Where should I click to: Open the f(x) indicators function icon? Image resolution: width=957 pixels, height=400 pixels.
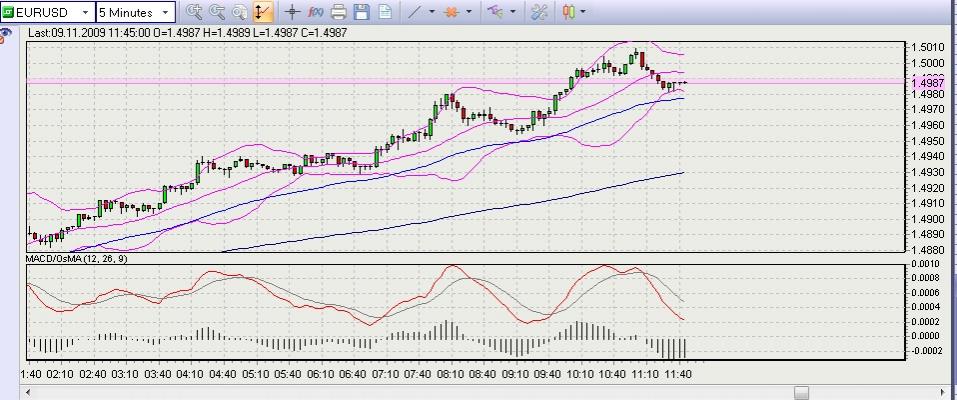(x=315, y=12)
